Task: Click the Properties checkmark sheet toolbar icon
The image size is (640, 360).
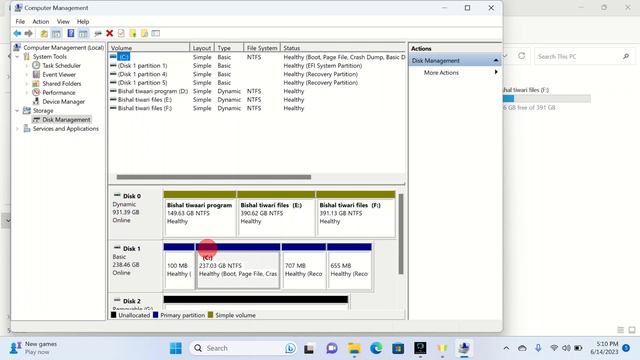Action: pyautogui.click(x=121, y=33)
